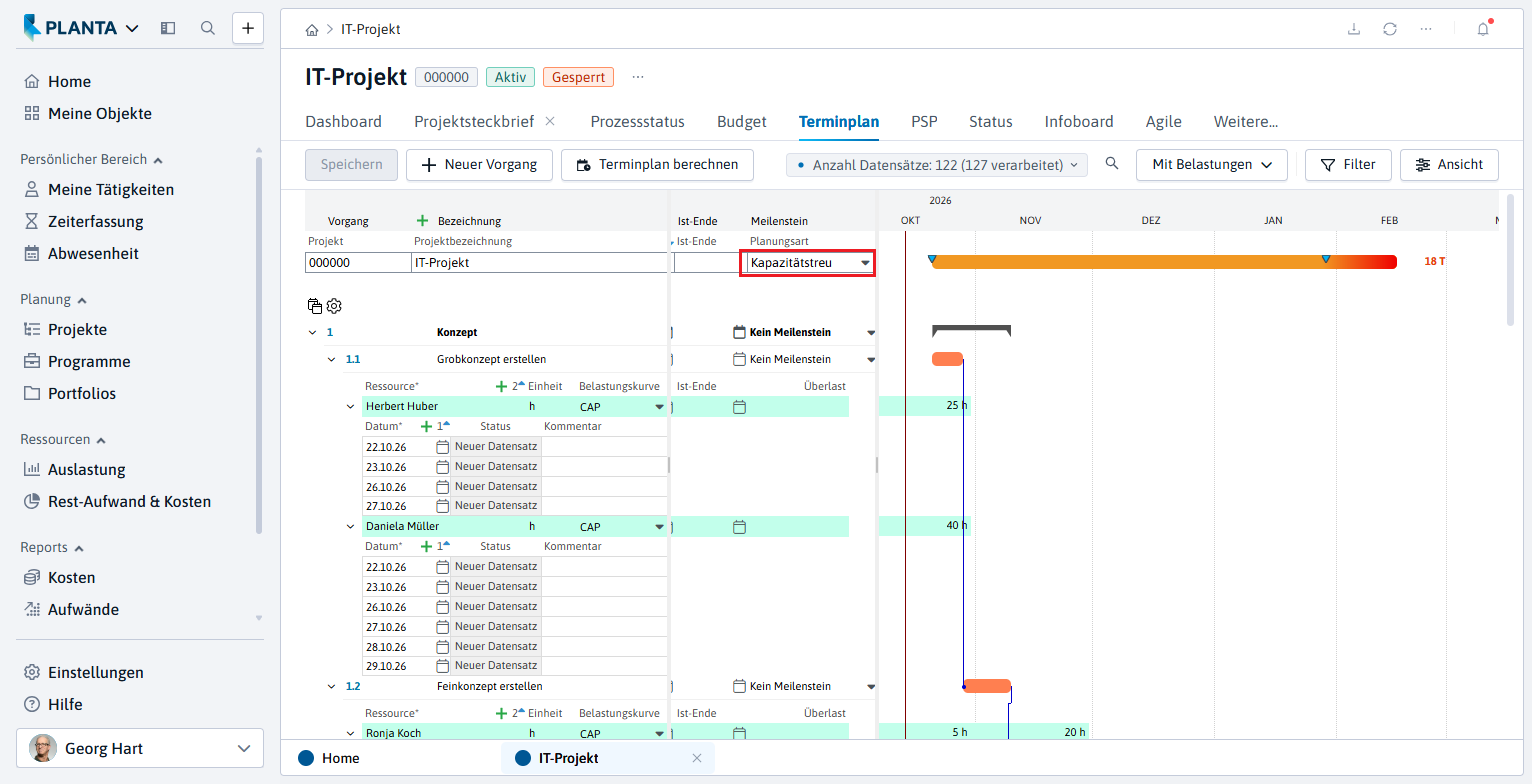This screenshot has height=784, width=1532.
Task: Close the IT-Projekt bottom tab
Action: pyautogui.click(x=697, y=758)
